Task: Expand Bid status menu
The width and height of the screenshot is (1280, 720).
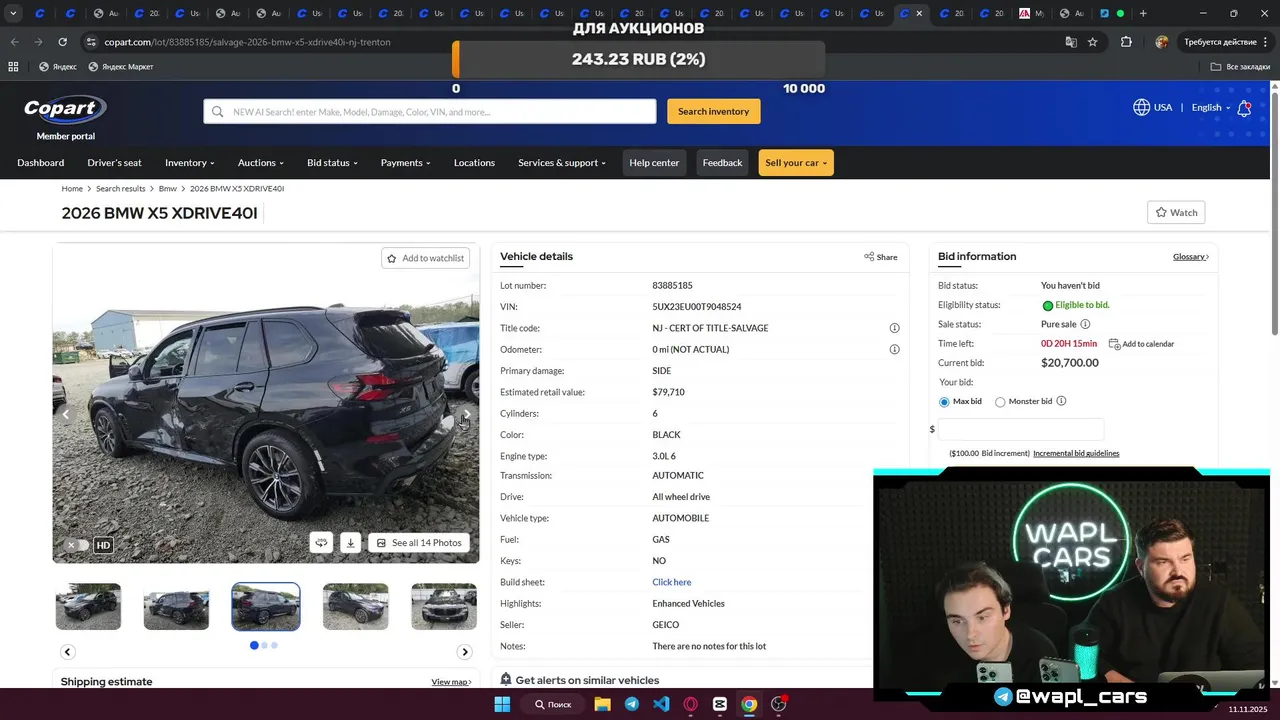Action: pyautogui.click(x=332, y=163)
